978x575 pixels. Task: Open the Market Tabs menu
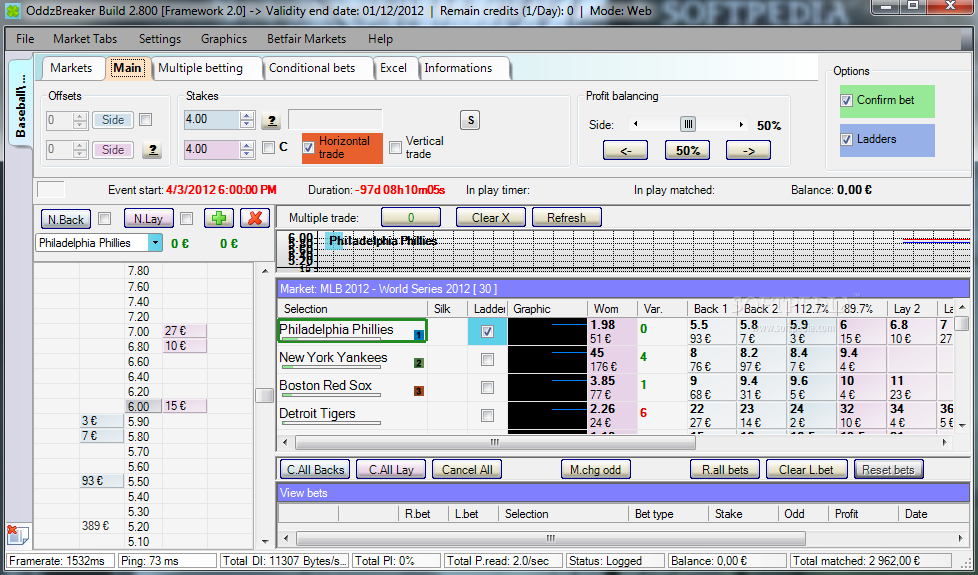click(85, 39)
